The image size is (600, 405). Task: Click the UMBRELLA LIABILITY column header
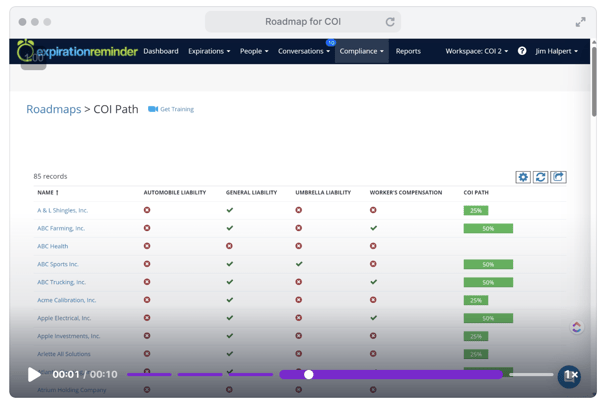[x=323, y=193]
